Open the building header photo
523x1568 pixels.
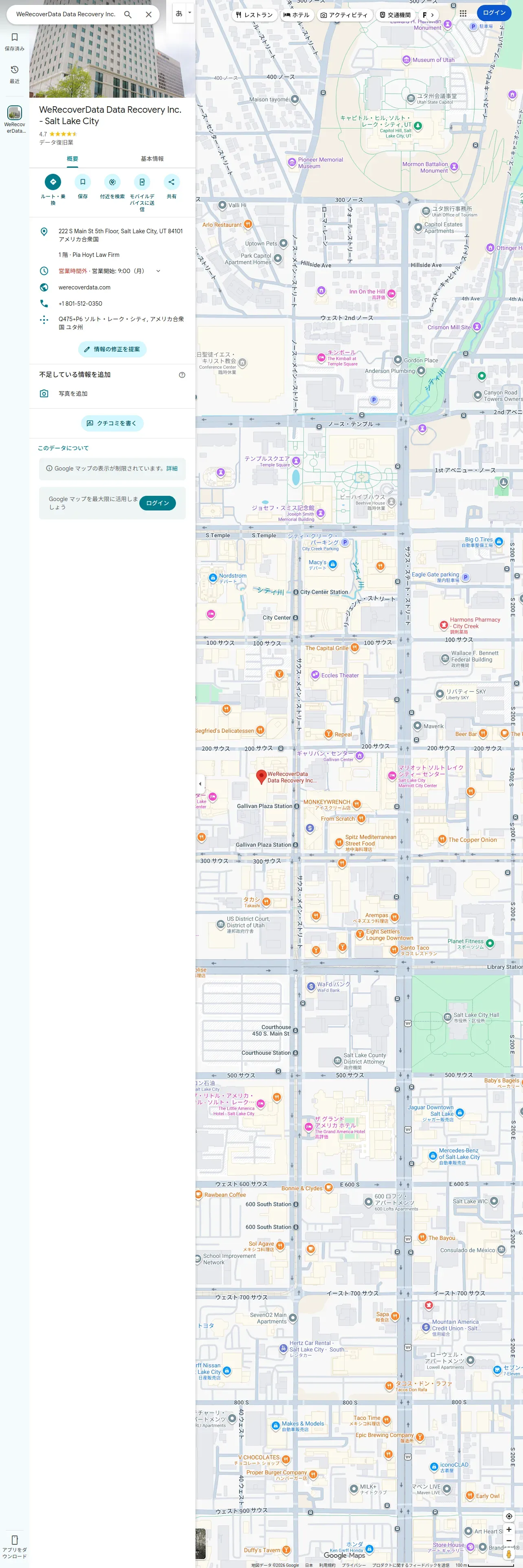(112, 49)
